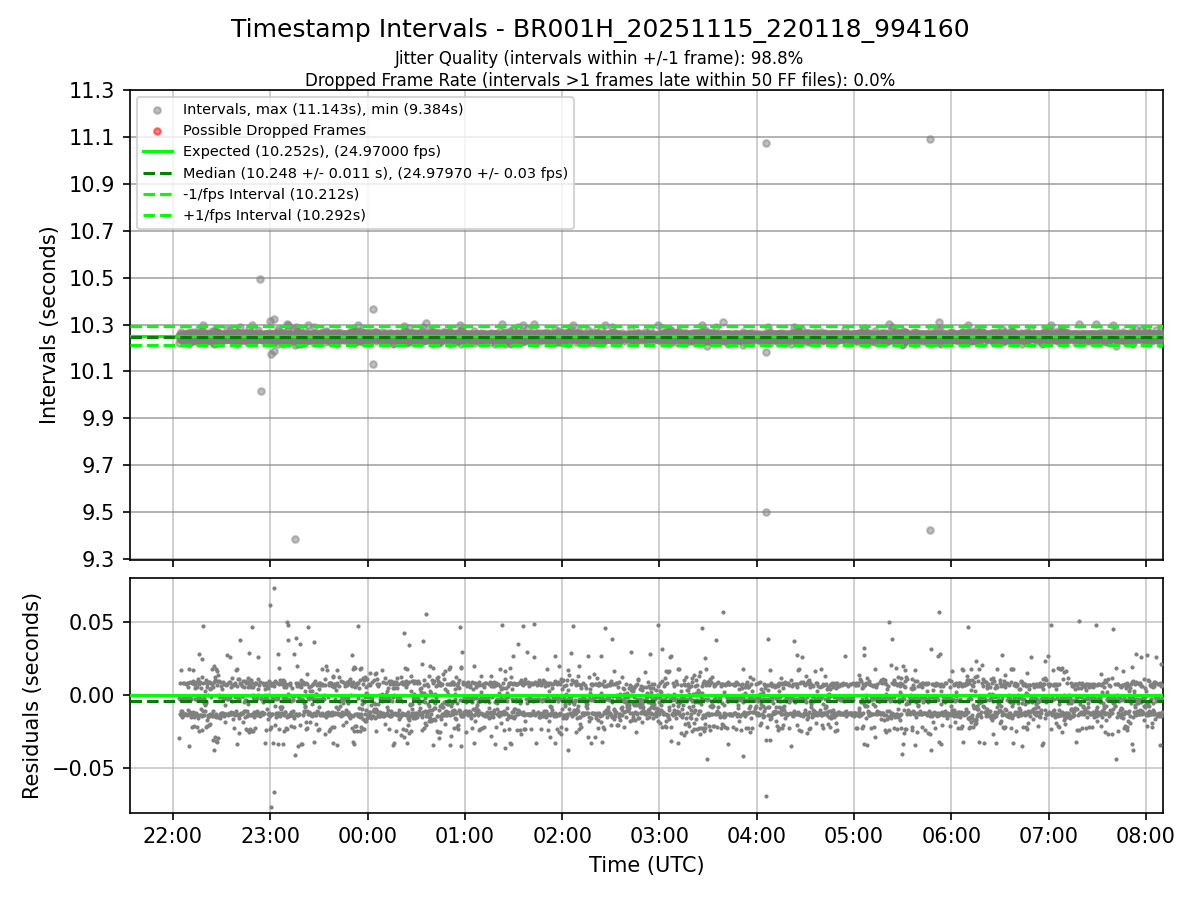The width and height of the screenshot is (1200, 900).
Task: Select the 'Jitter Quality' 98.8% subtitle line
Action: pyautogui.click(x=600, y=58)
